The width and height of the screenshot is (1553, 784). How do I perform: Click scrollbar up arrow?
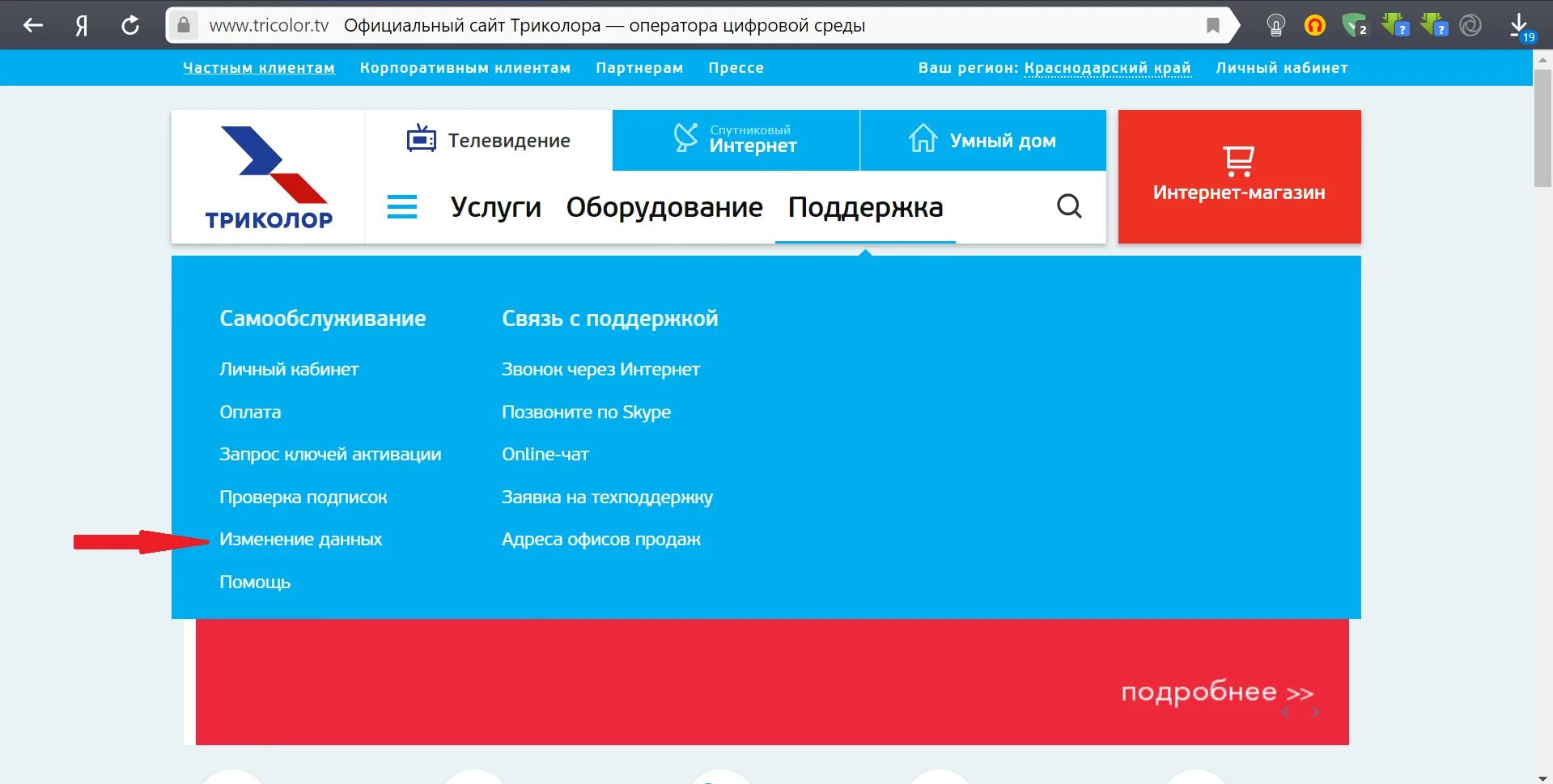coord(1542,59)
